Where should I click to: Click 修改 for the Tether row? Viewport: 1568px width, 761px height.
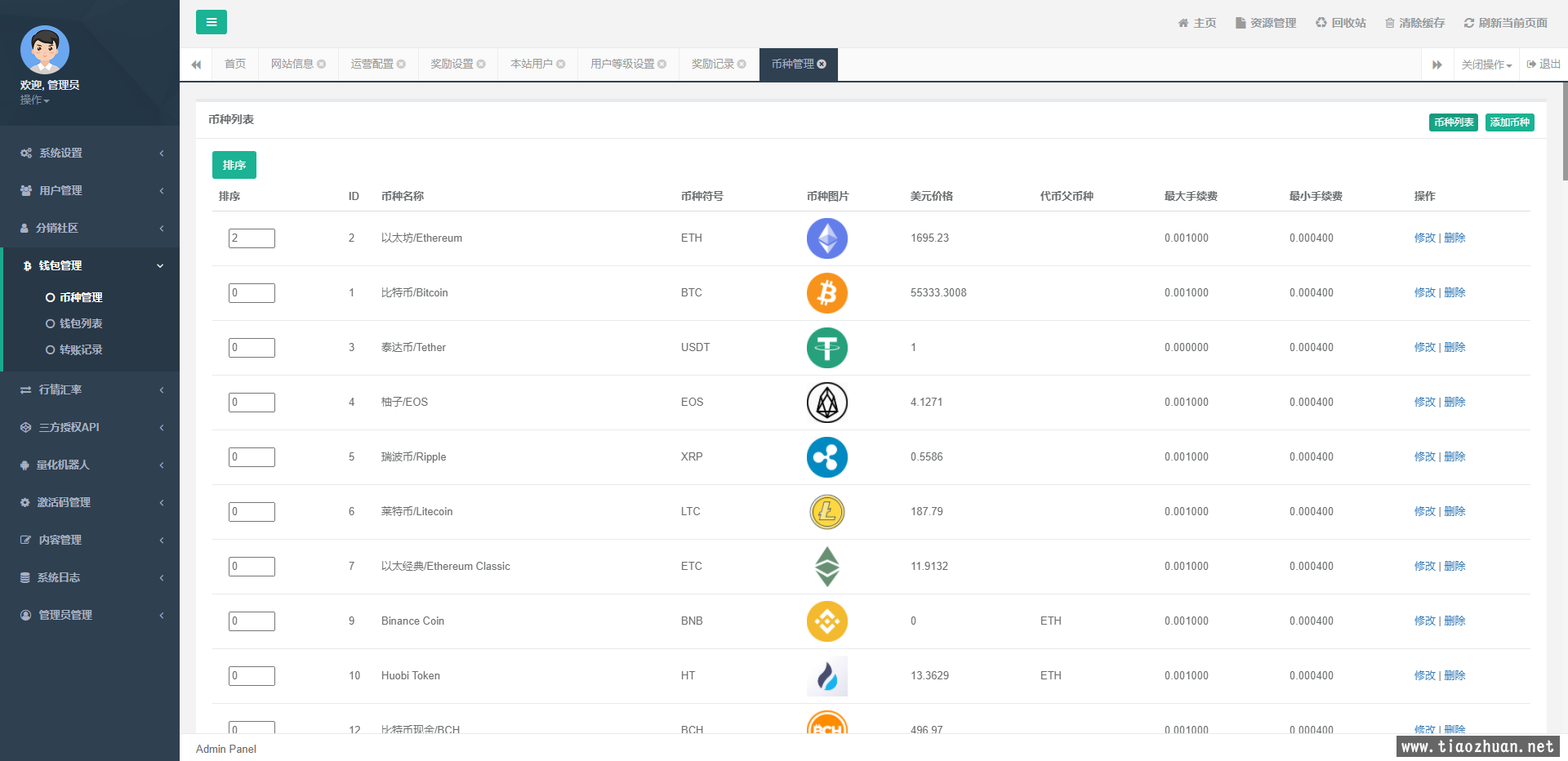pos(1424,347)
